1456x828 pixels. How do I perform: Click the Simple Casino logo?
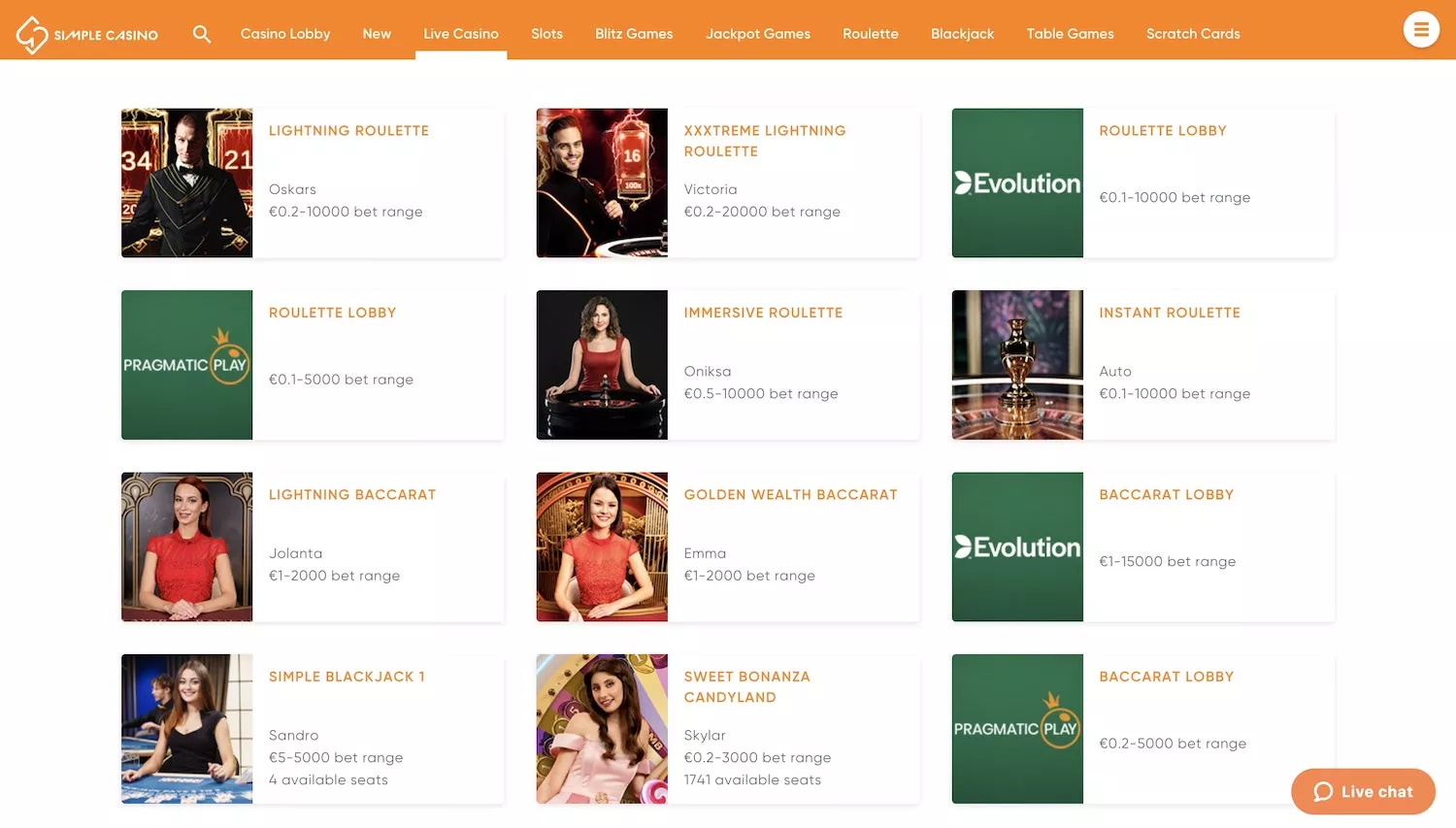86,34
